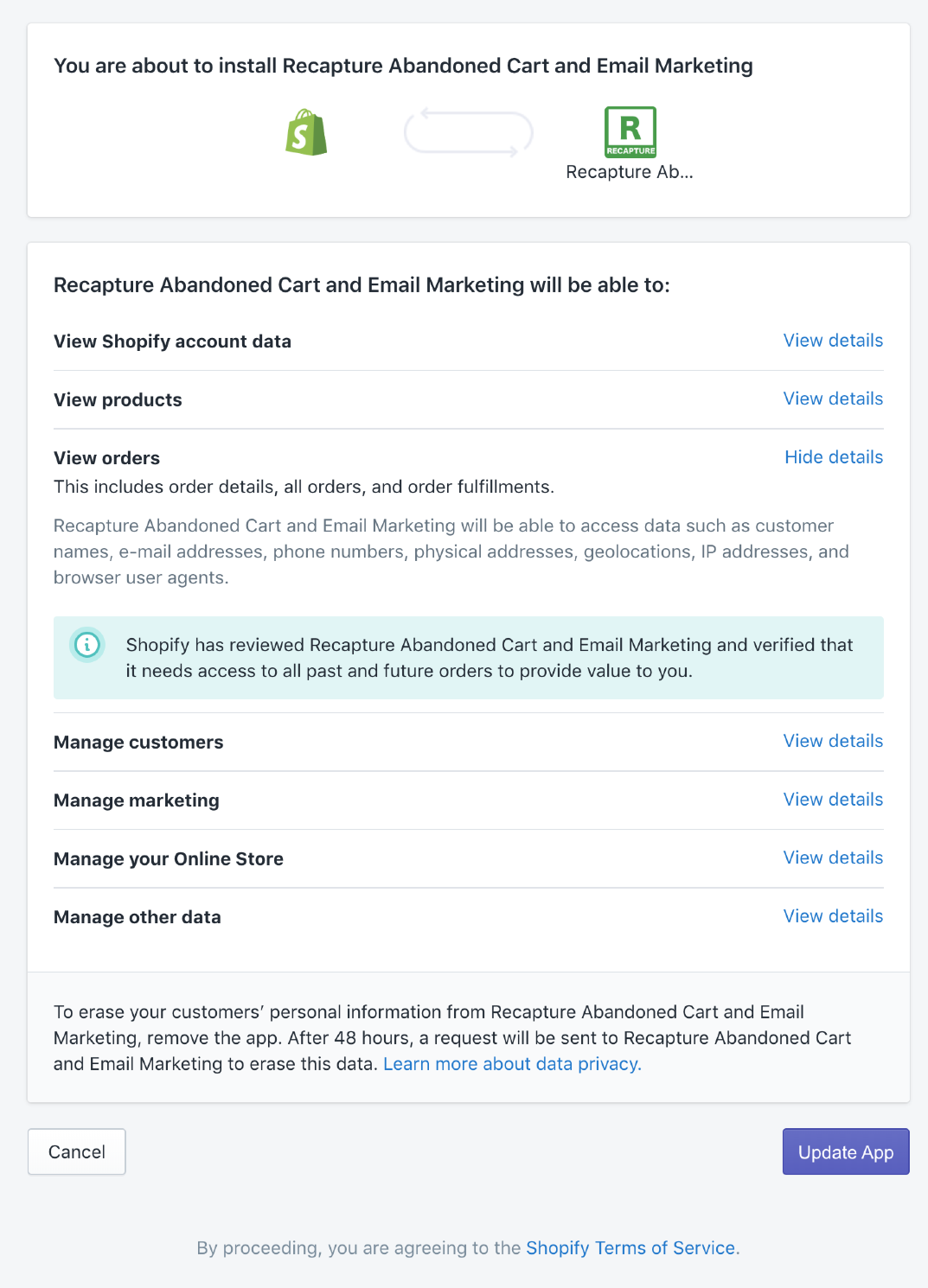Click the Shopify has reviewed notice banner
This screenshot has width=928, height=1288.
point(489,658)
